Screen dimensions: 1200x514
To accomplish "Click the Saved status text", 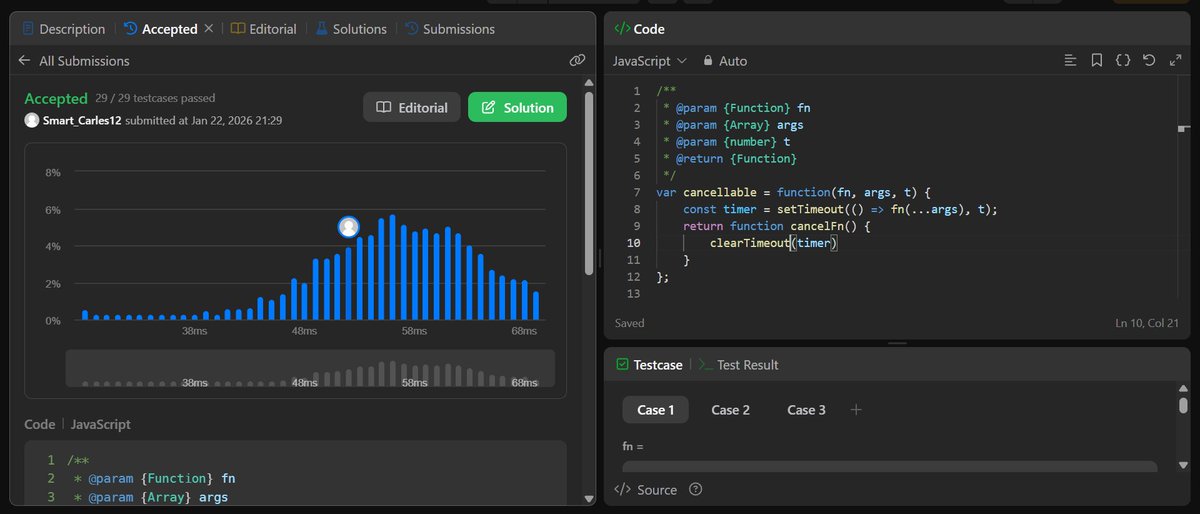I will [x=630, y=323].
